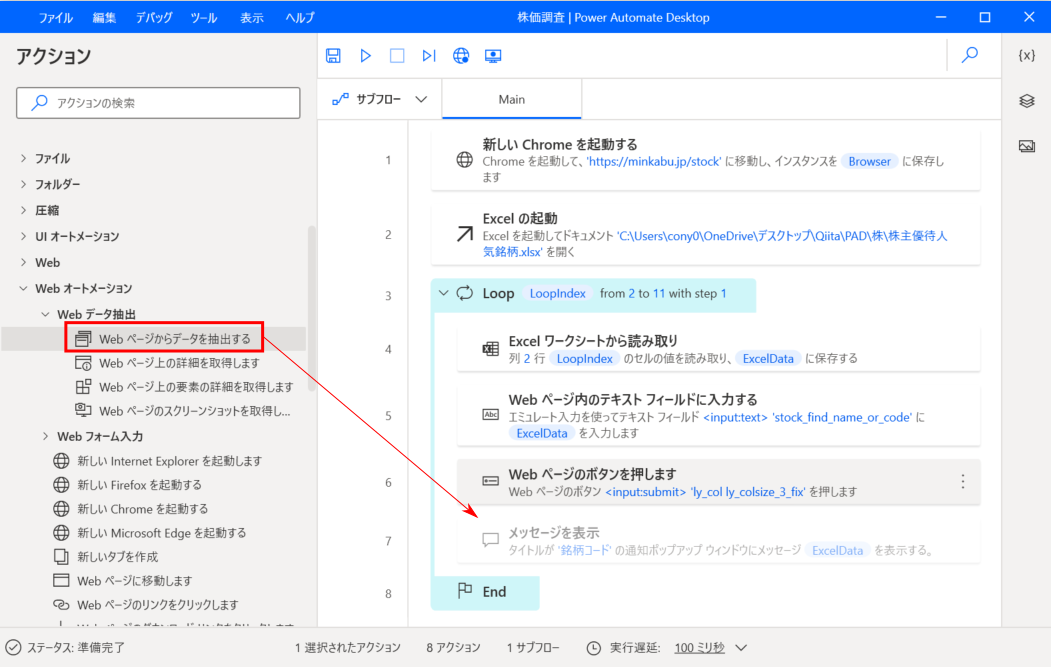
Task: Select 新しい Internet Explorer を起動します action
Action: (x=158, y=461)
